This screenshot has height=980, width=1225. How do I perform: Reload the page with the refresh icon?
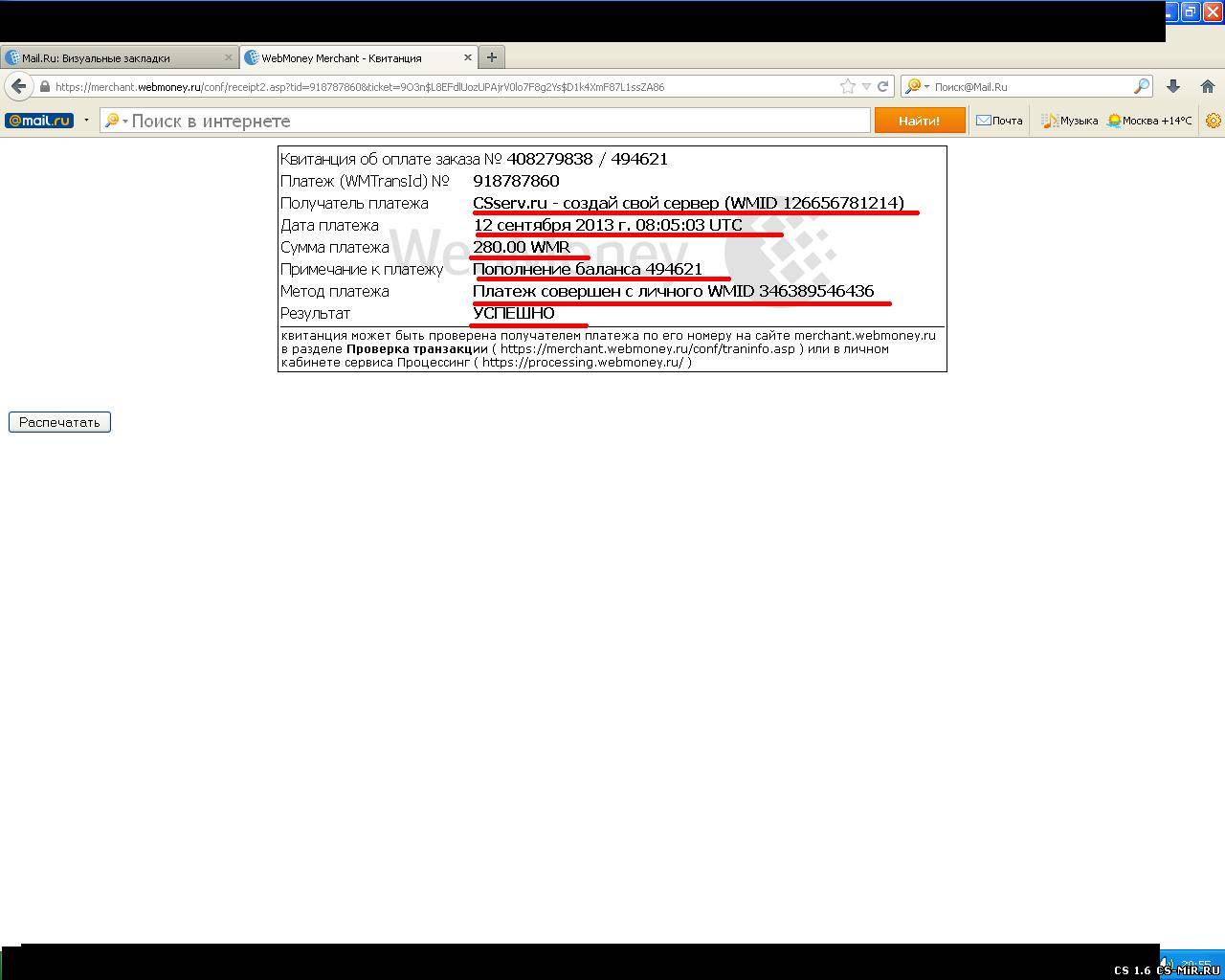coord(883,86)
